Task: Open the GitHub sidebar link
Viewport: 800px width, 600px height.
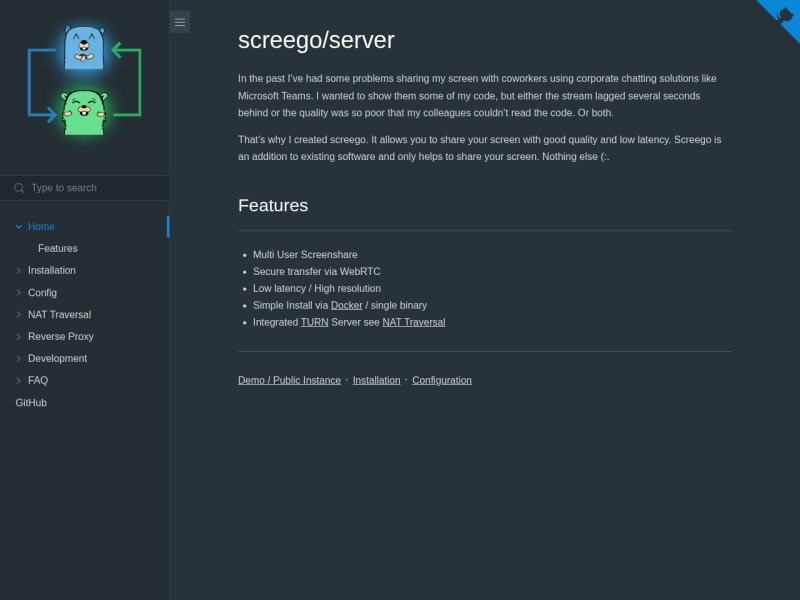Action: [31, 403]
